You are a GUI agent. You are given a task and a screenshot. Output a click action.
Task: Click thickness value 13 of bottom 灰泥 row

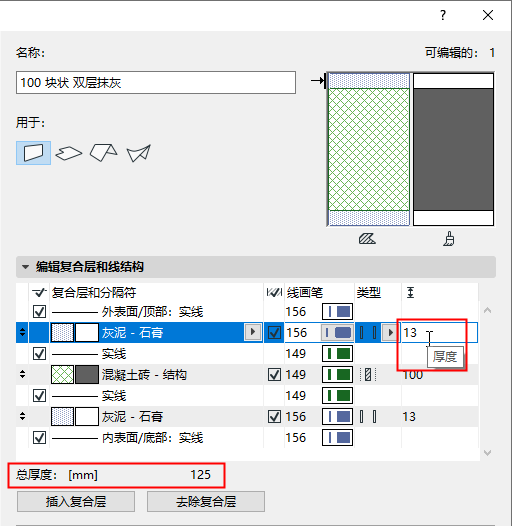coord(409,417)
